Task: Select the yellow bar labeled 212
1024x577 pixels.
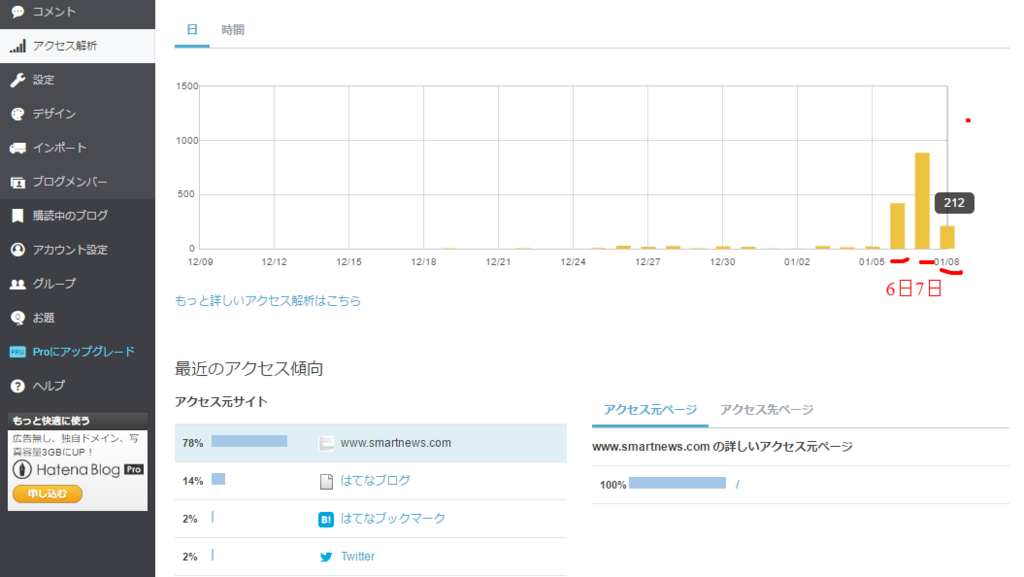Action: [x=947, y=237]
